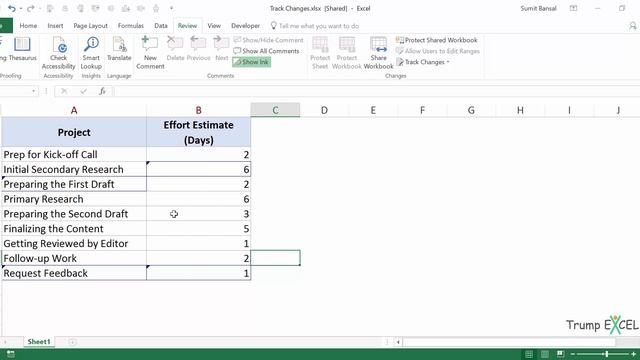Open the Data ribbon tab
The image size is (640, 360).
pos(160,26)
